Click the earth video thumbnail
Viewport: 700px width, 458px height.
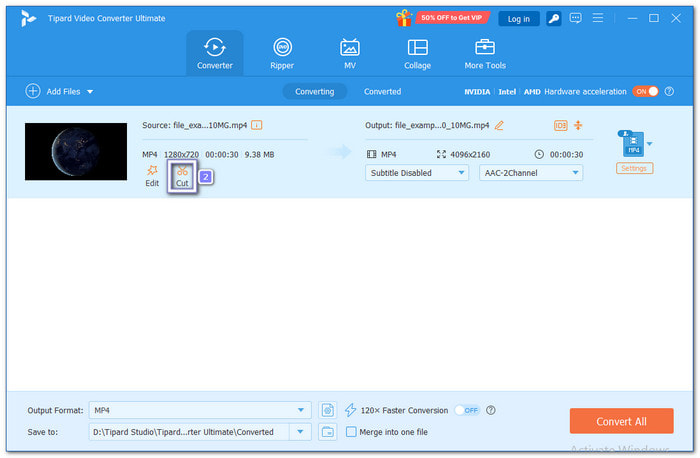[76, 152]
